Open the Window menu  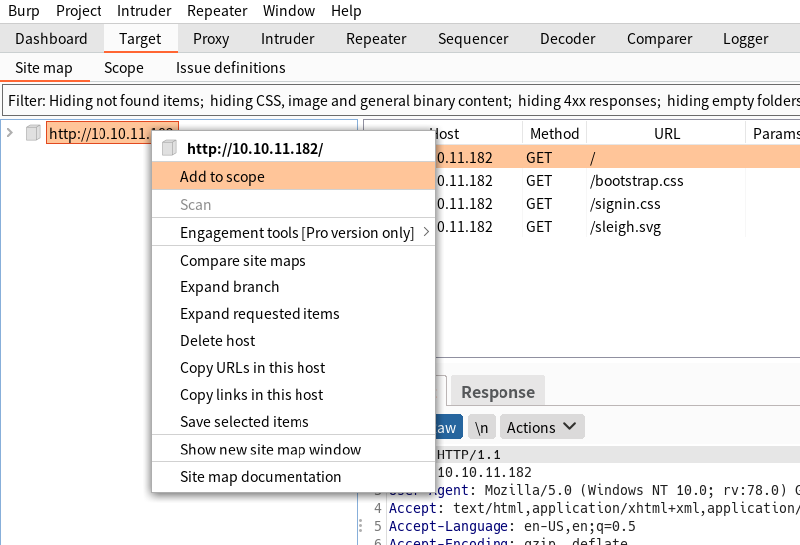[x=289, y=11]
